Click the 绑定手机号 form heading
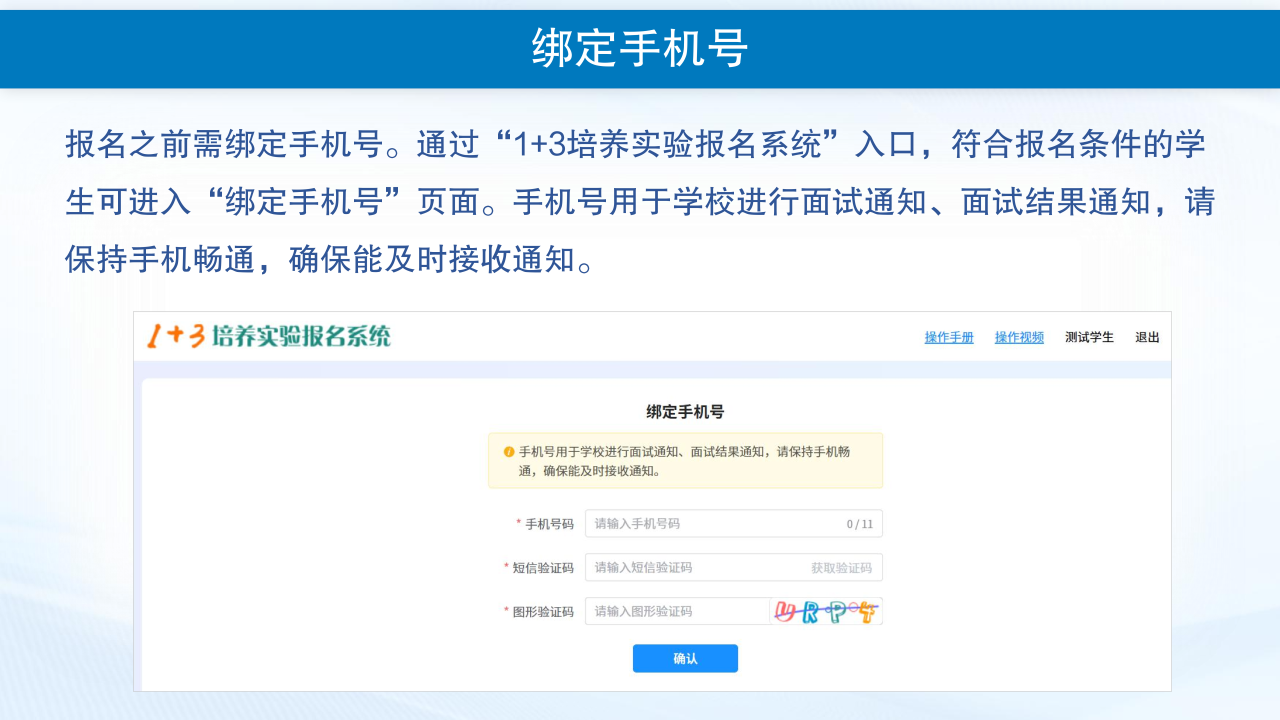 tap(685, 411)
